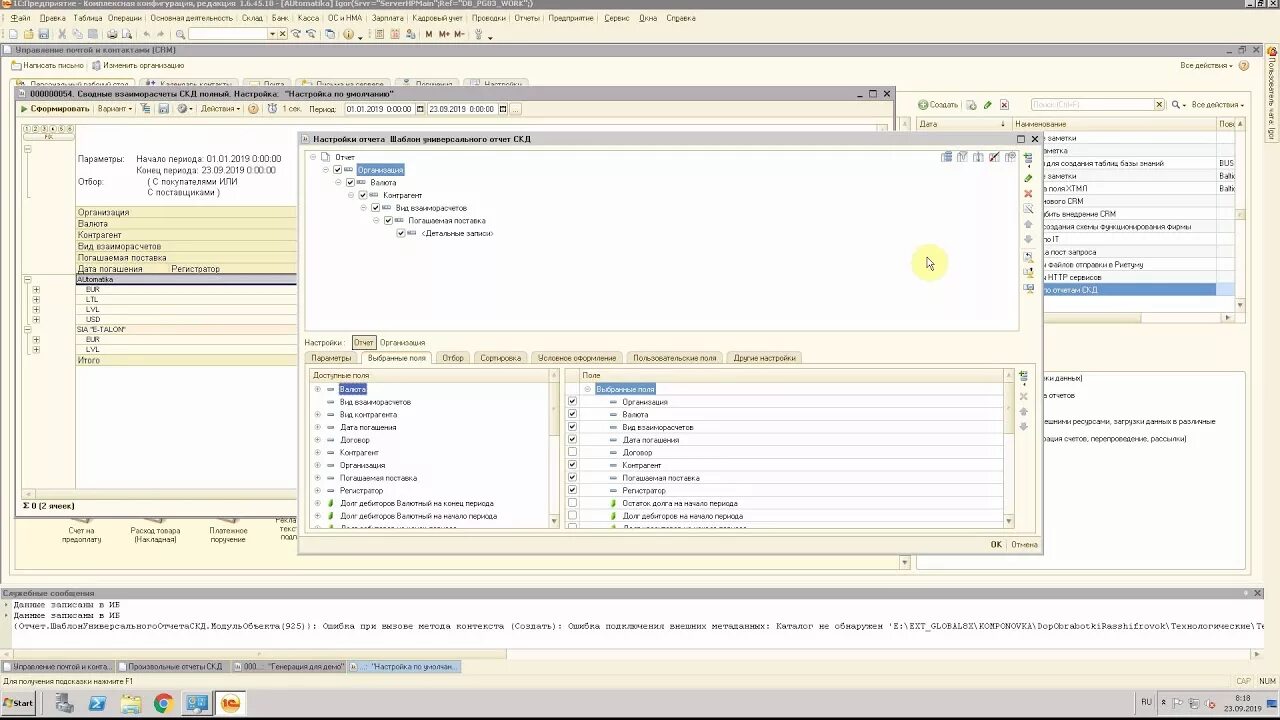Click the save diskette icon in main toolbar

(x=43, y=34)
